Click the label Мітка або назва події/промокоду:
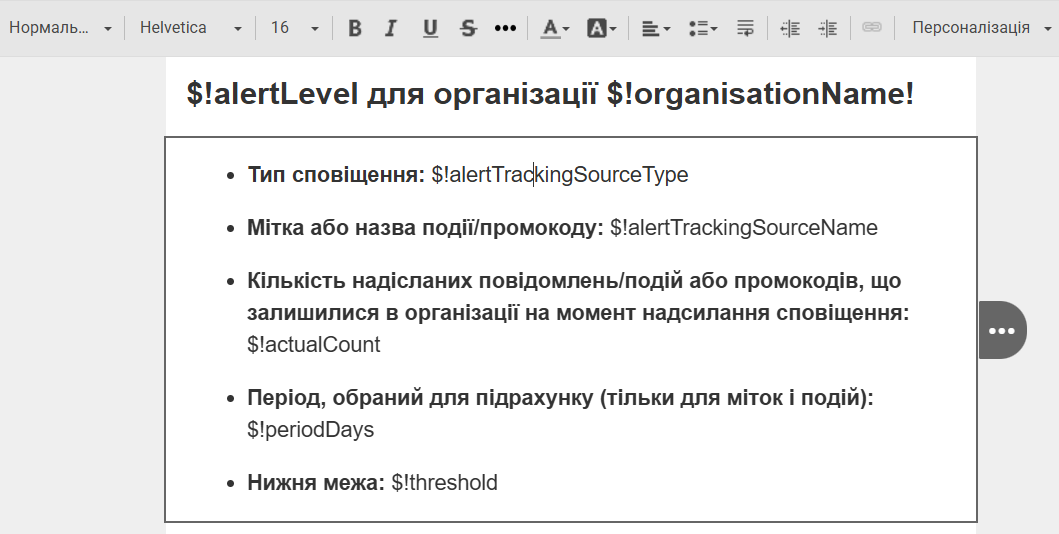The width and height of the screenshot is (1059, 534). coord(425,228)
